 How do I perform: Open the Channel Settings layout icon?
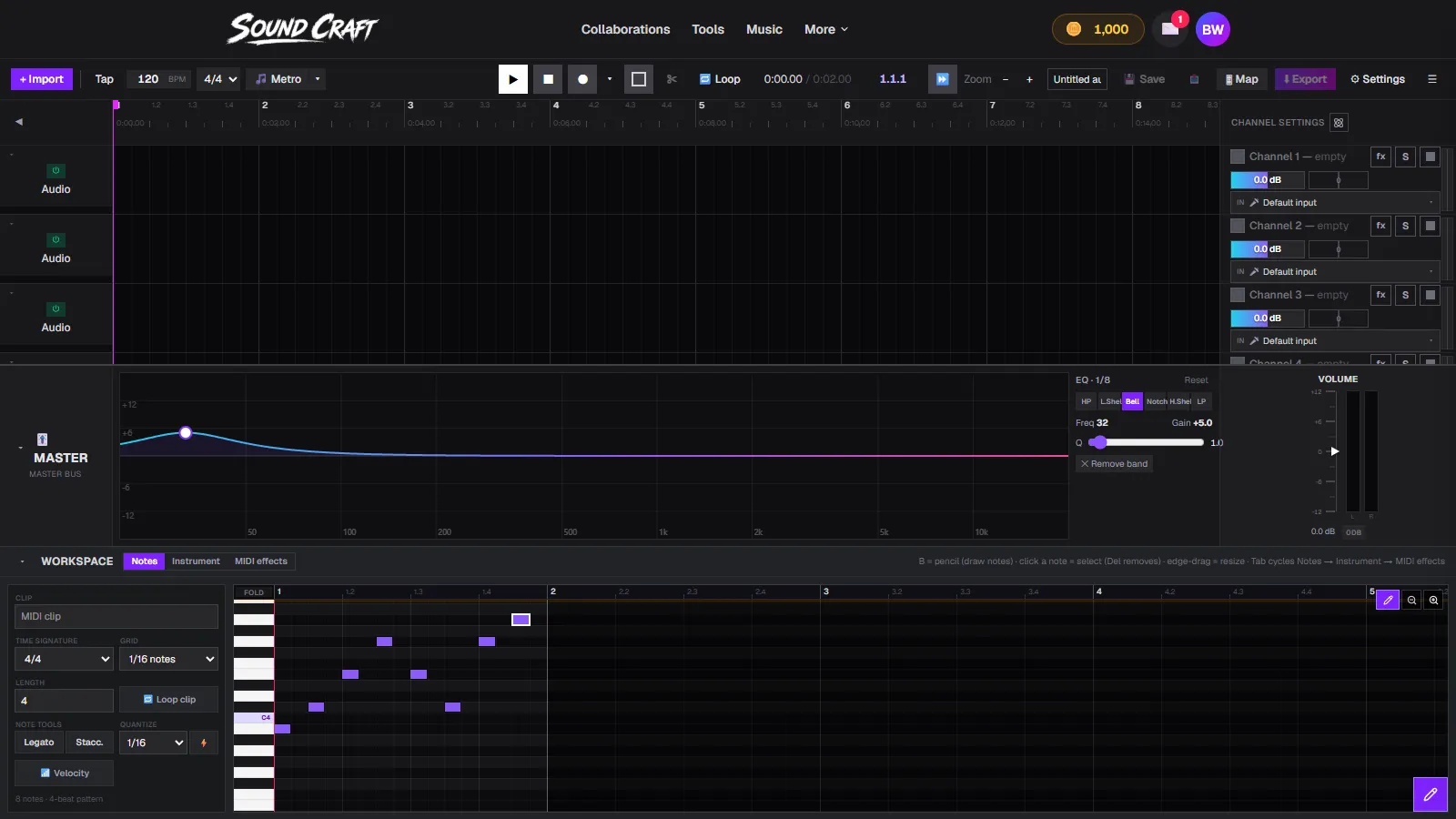(x=1339, y=123)
